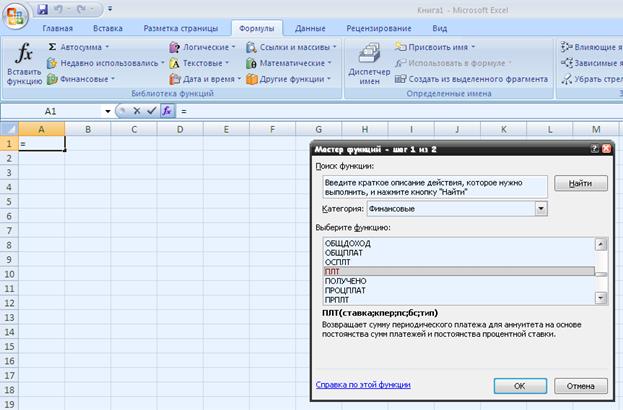Click the Office button logo

click(x=15, y=16)
